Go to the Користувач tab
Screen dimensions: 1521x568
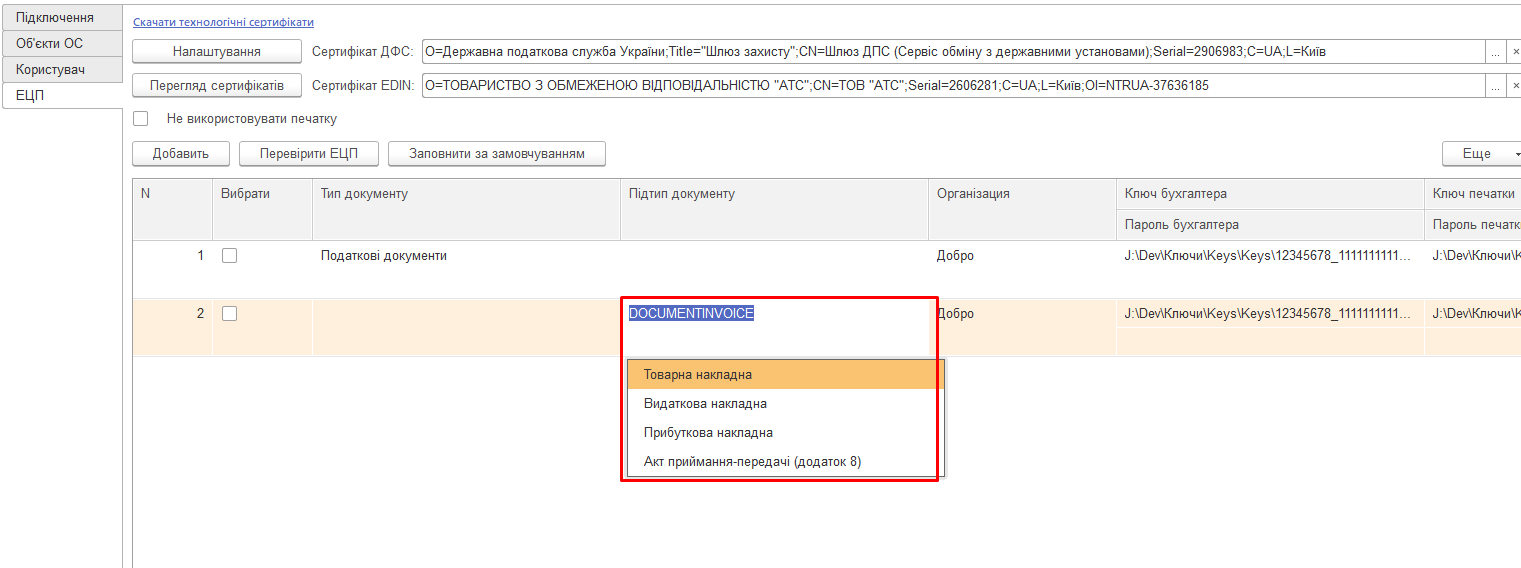click(x=62, y=70)
